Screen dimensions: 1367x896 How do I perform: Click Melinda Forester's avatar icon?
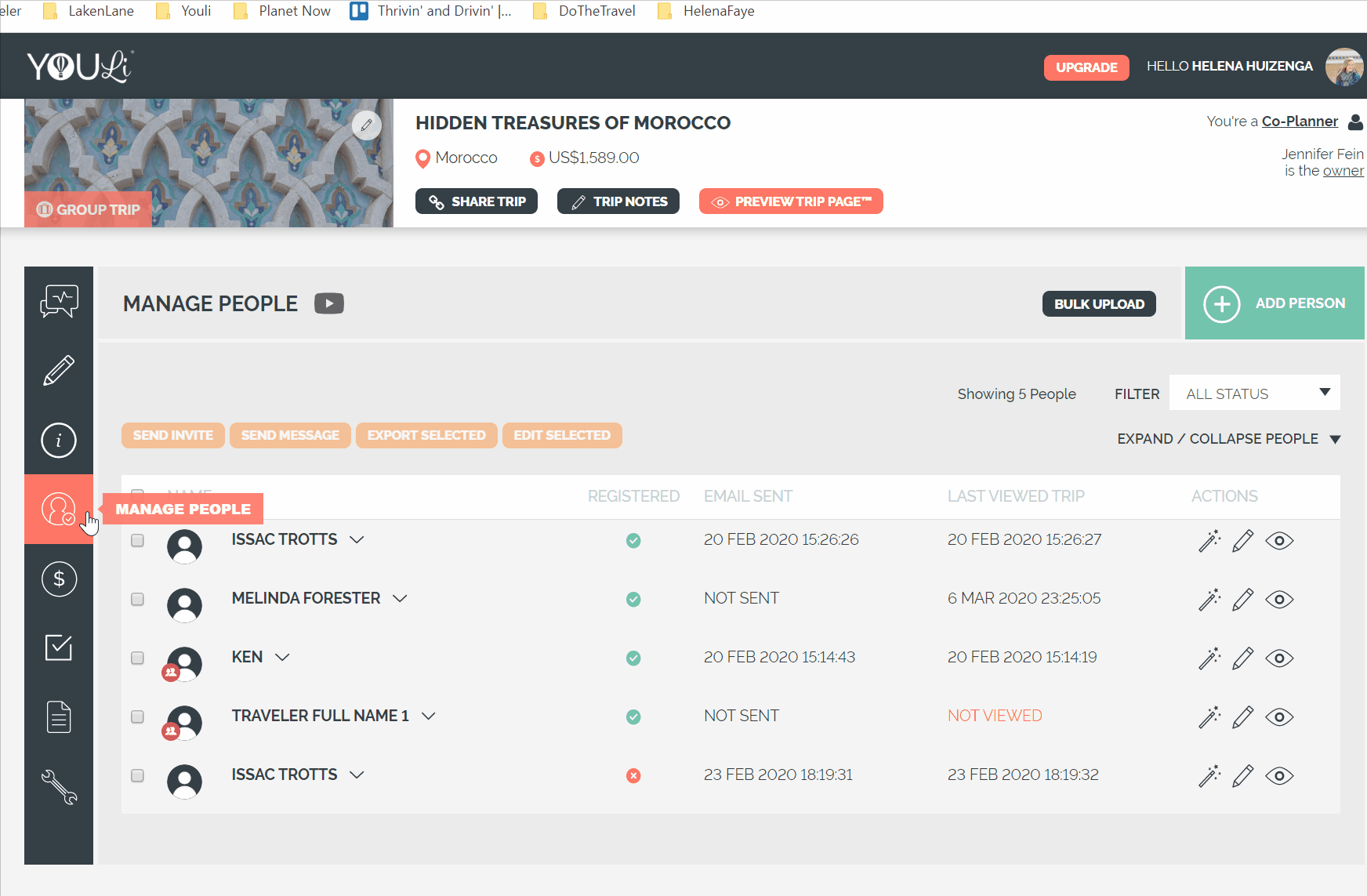pyautogui.click(x=184, y=604)
